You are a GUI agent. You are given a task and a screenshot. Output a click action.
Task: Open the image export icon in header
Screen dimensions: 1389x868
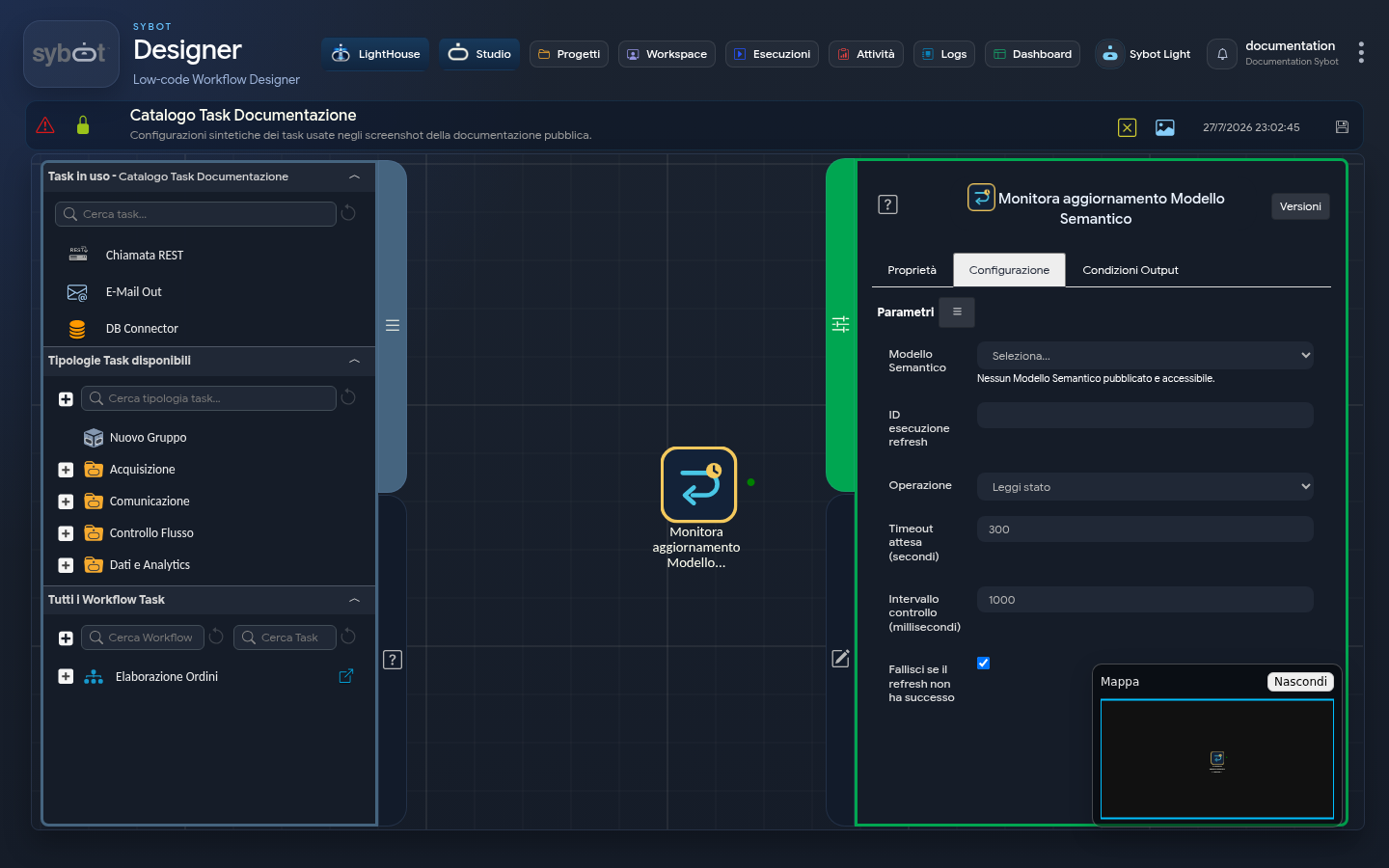(1165, 127)
